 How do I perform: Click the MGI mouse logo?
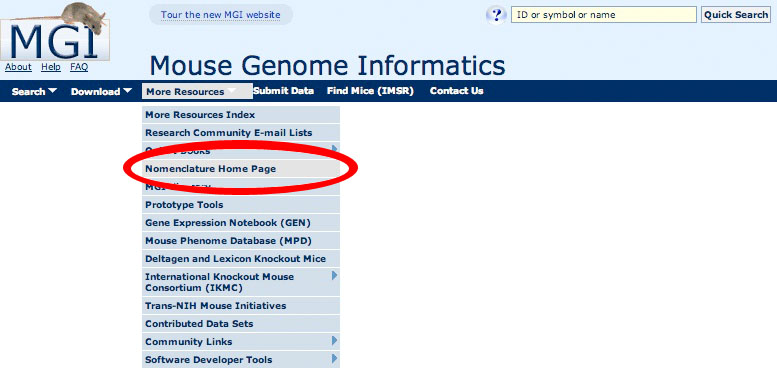pos(55,32)
